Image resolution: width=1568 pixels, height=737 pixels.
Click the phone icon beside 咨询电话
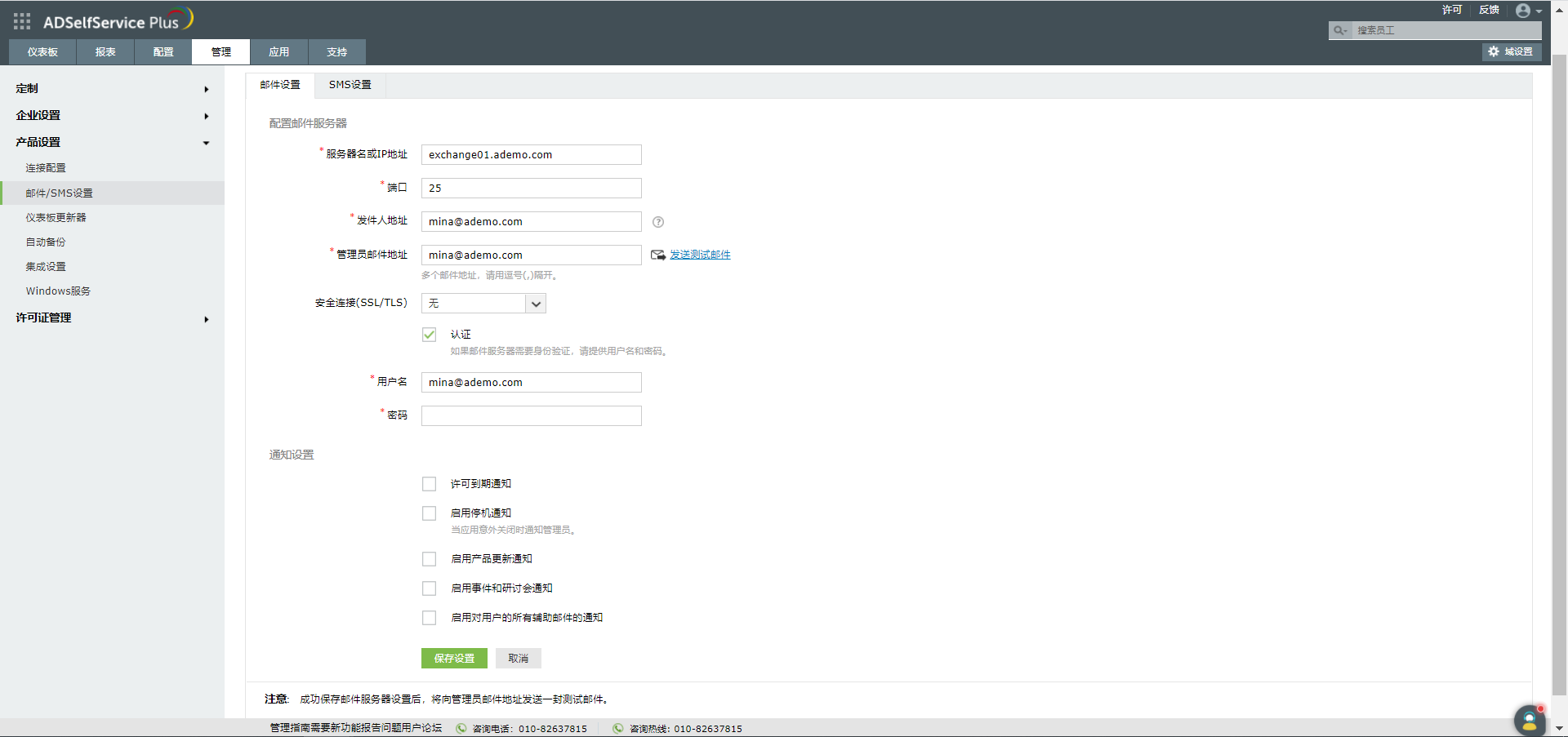click(x=461, y=728)
